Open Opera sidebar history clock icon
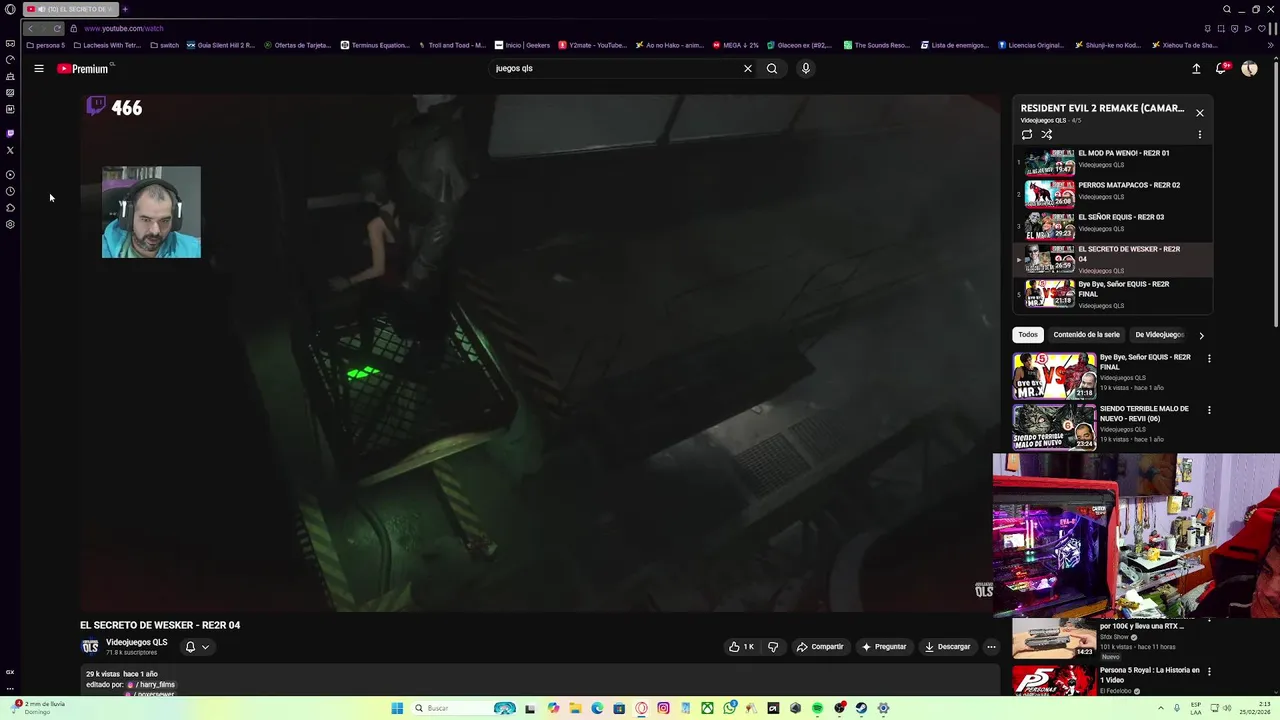The width and height of the screenshot is (1280, 720). tap(10, 191)
